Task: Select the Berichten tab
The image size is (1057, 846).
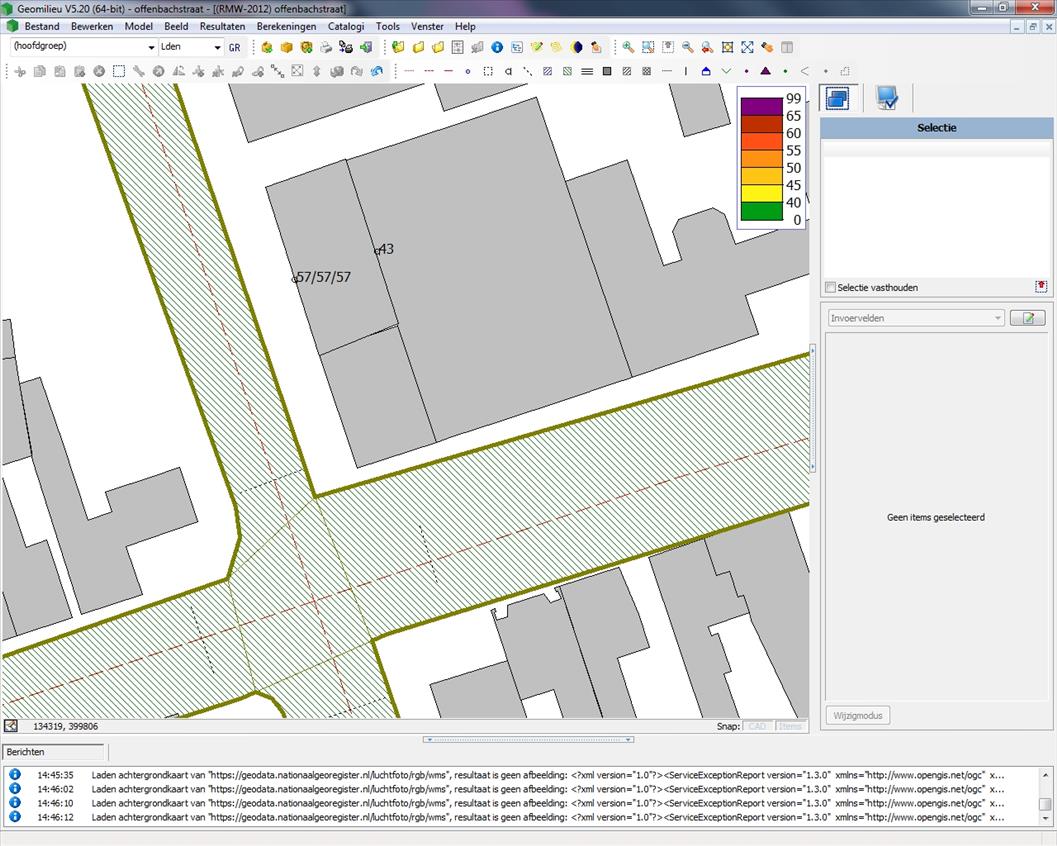Action: [54, 752]
